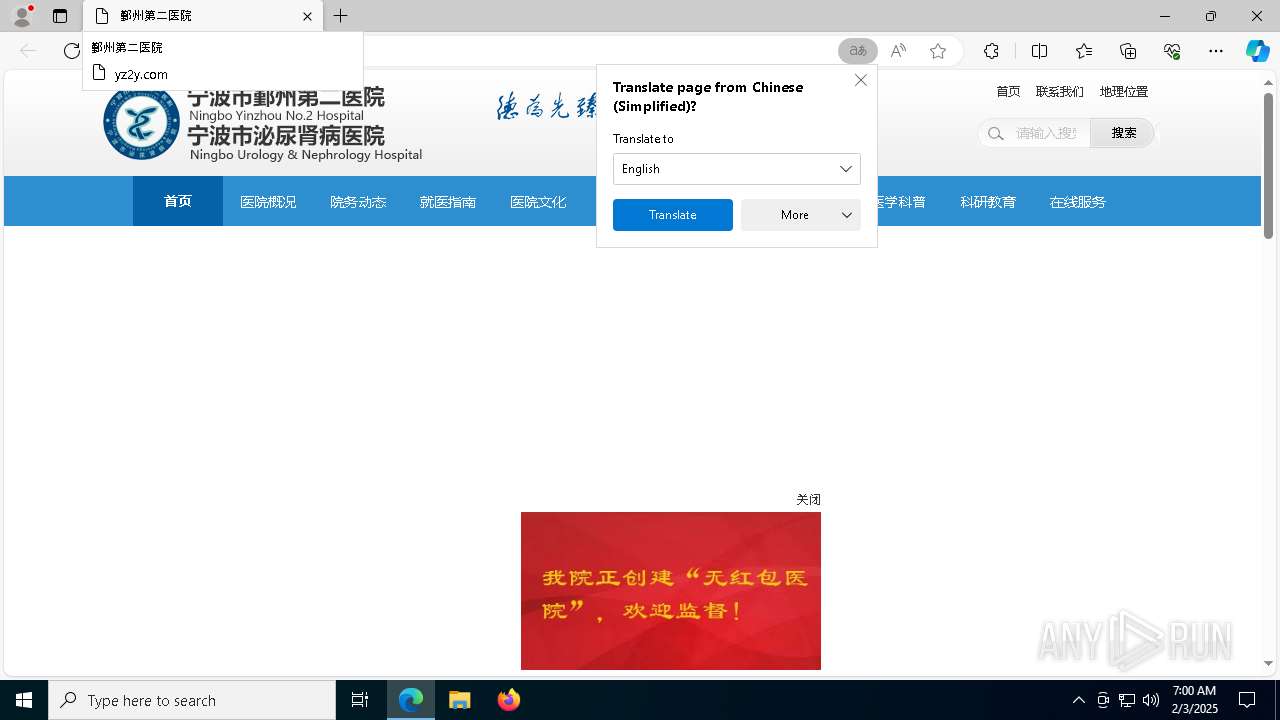Click the volume speaker tray icon

(1151, 700)
